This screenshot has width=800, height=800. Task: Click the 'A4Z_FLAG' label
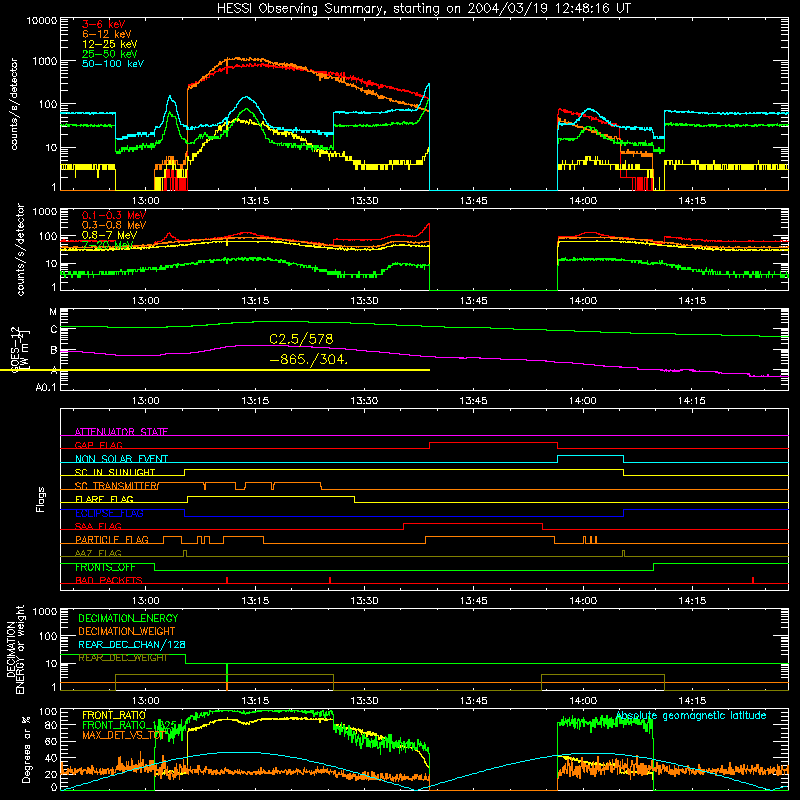point(98,553)
